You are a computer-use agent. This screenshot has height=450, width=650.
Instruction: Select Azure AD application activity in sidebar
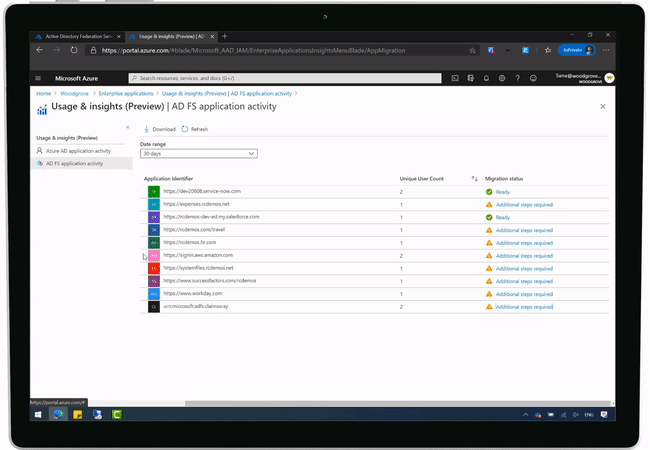tap(78, 151)
